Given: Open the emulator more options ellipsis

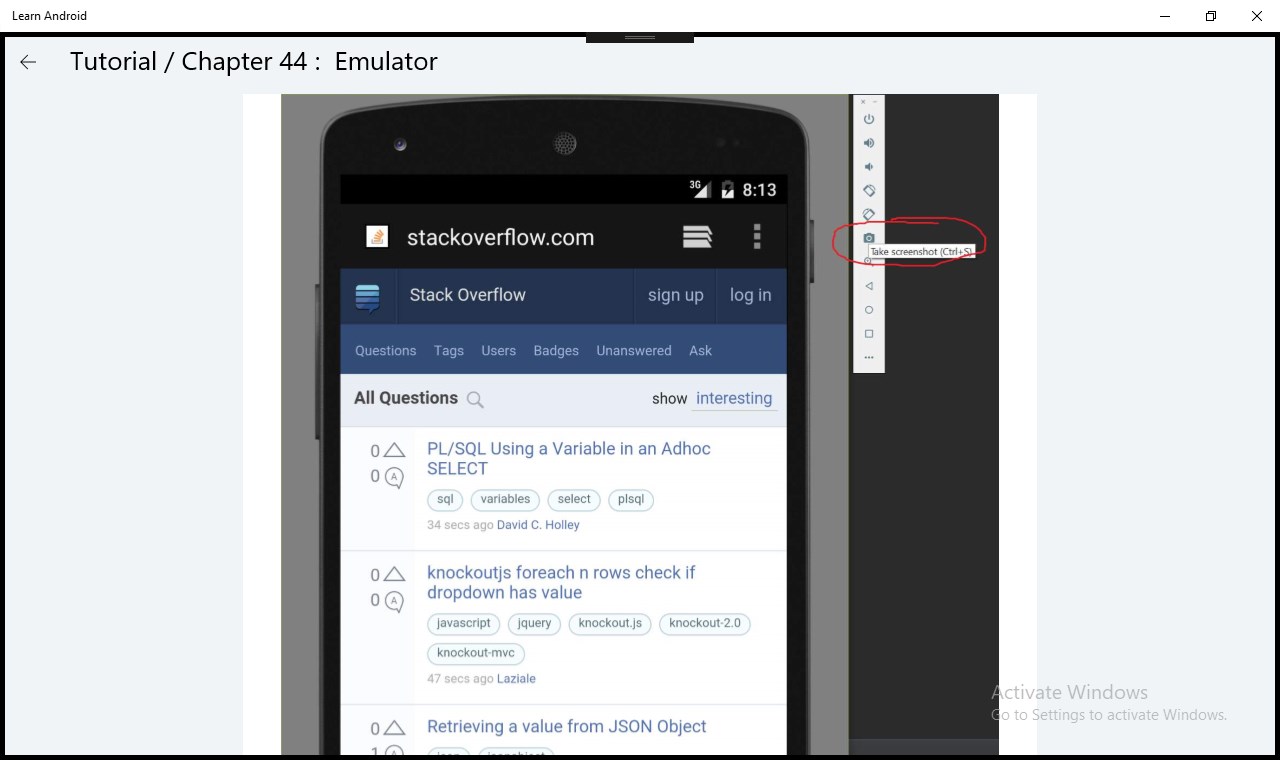Looking at the screenshot, I should (869, 357).
